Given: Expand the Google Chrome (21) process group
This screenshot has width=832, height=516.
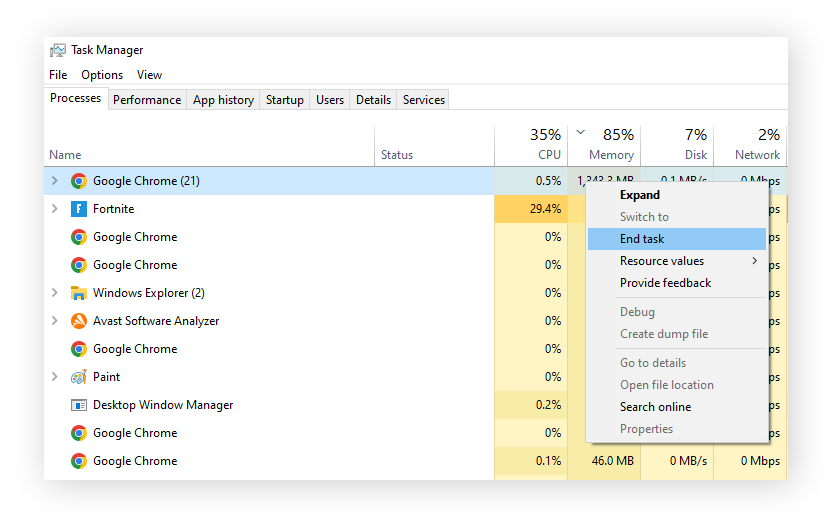Looking at the screenshot, I should (x=55, y=181).
